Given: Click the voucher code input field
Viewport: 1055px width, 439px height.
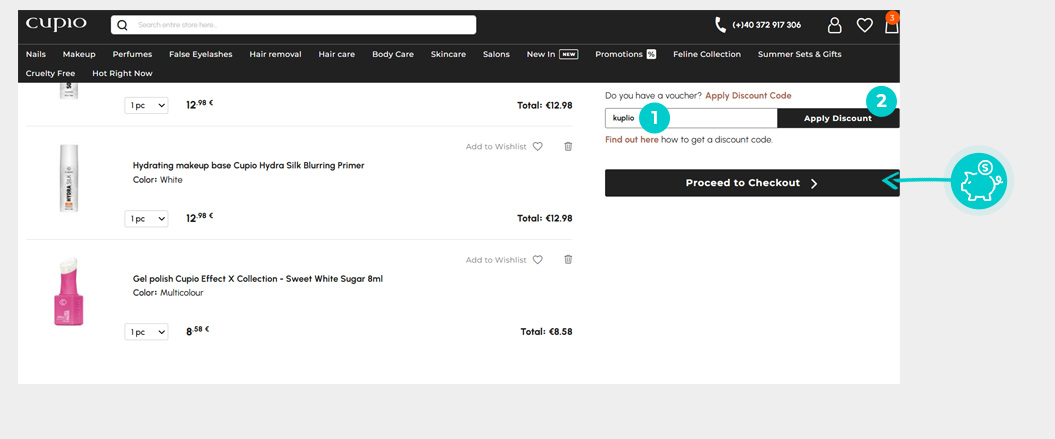Looking at the screenshot, I should pos(690,118).
